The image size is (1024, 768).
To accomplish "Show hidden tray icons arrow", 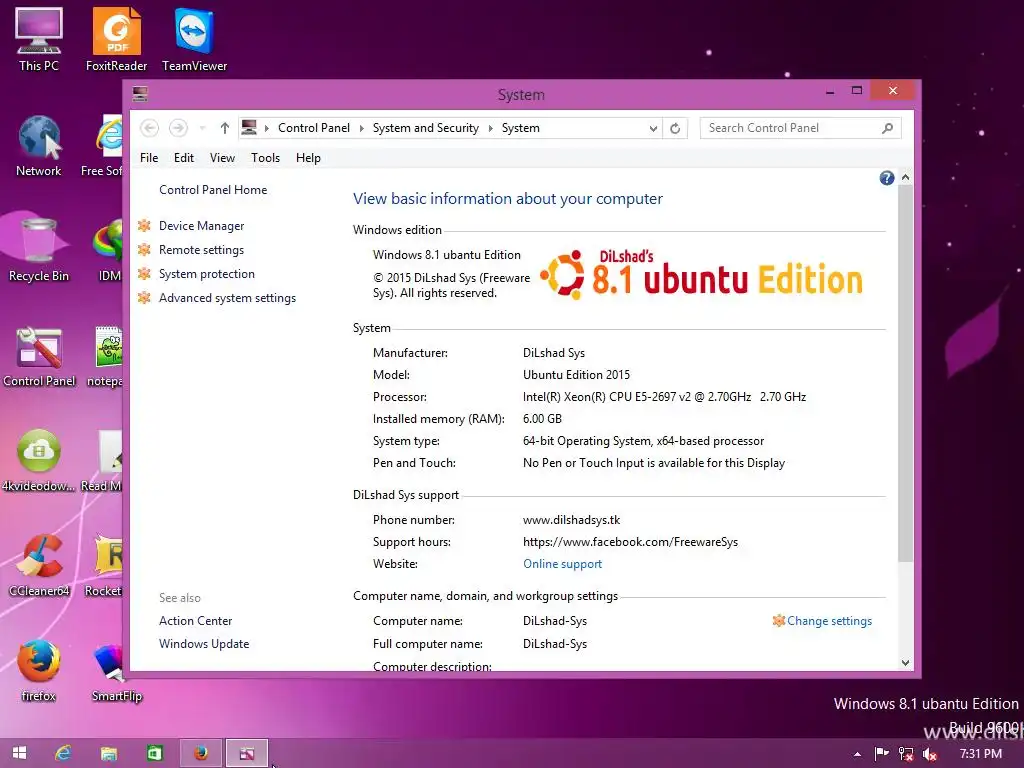I will coord(857,754).
